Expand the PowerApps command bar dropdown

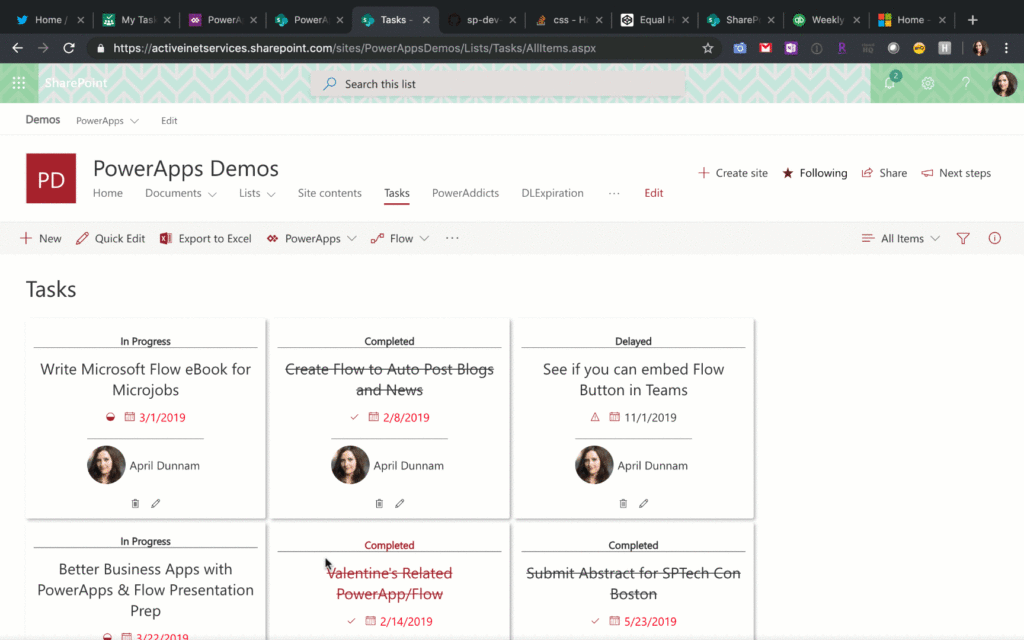point(311,239)
